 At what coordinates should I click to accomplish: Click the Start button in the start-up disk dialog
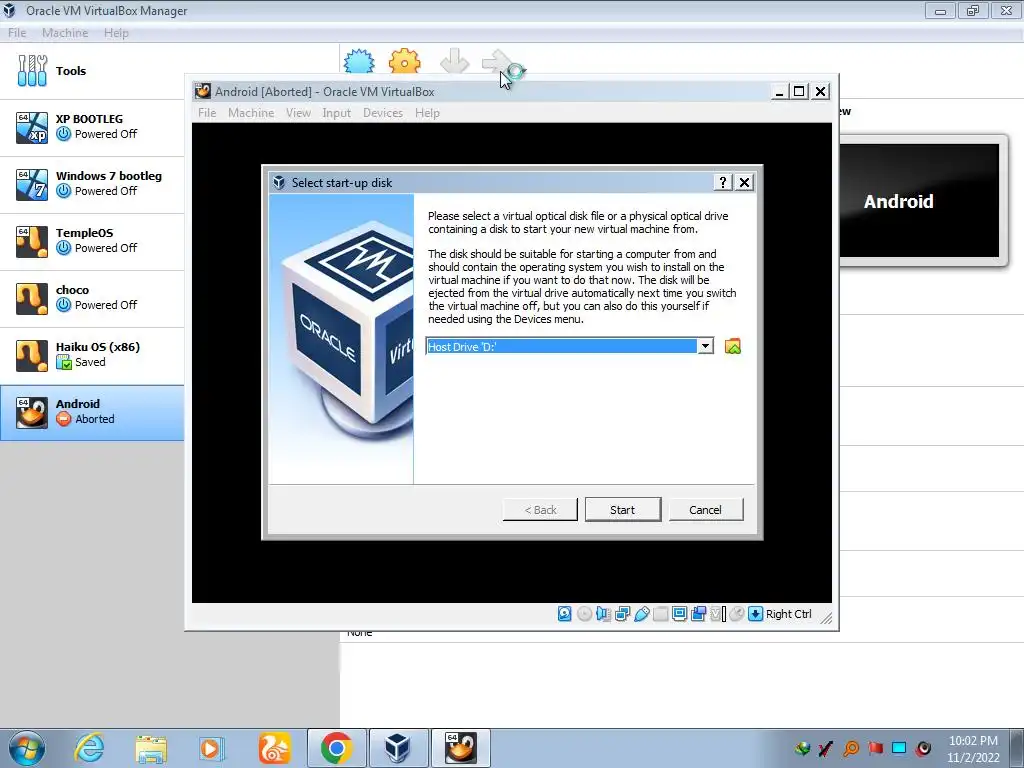click(x=622, y=509)
